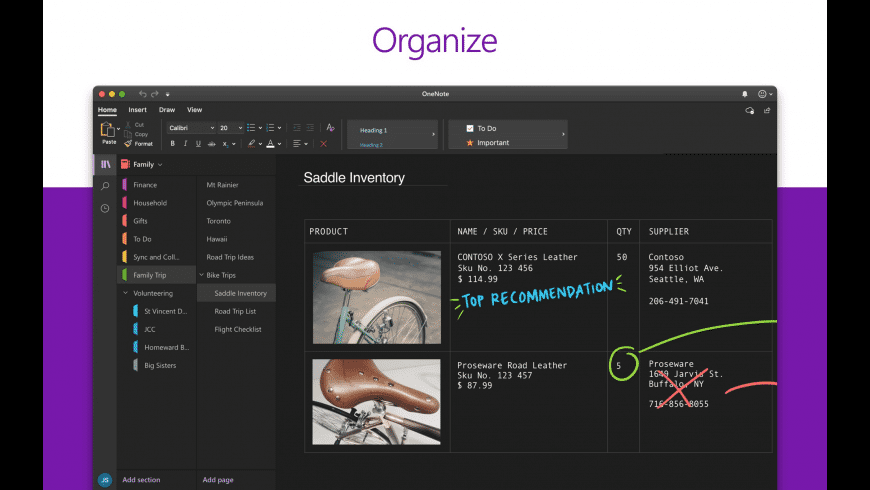The image size is (870, 490).
Task: Expand the styles gallery arrow
Action: 433,134
